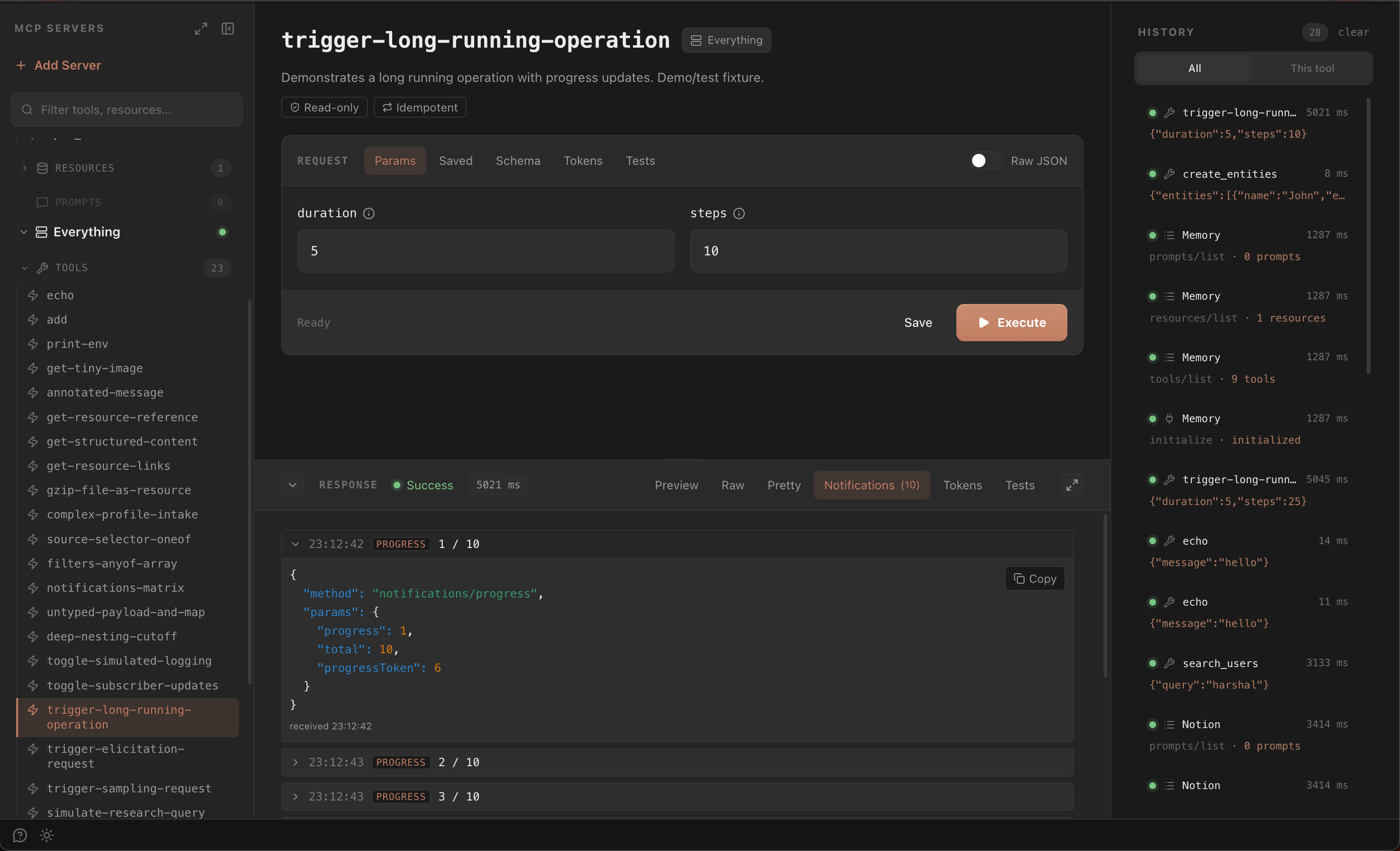The height and width of the screenshot is (851, 1400).
Task: Open the create_entities history entry
Action: tap(1249, 184)
